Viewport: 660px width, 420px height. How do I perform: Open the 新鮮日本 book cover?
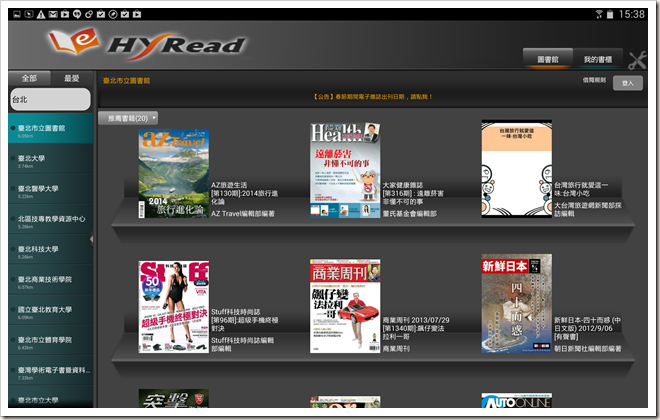(516, 303)
